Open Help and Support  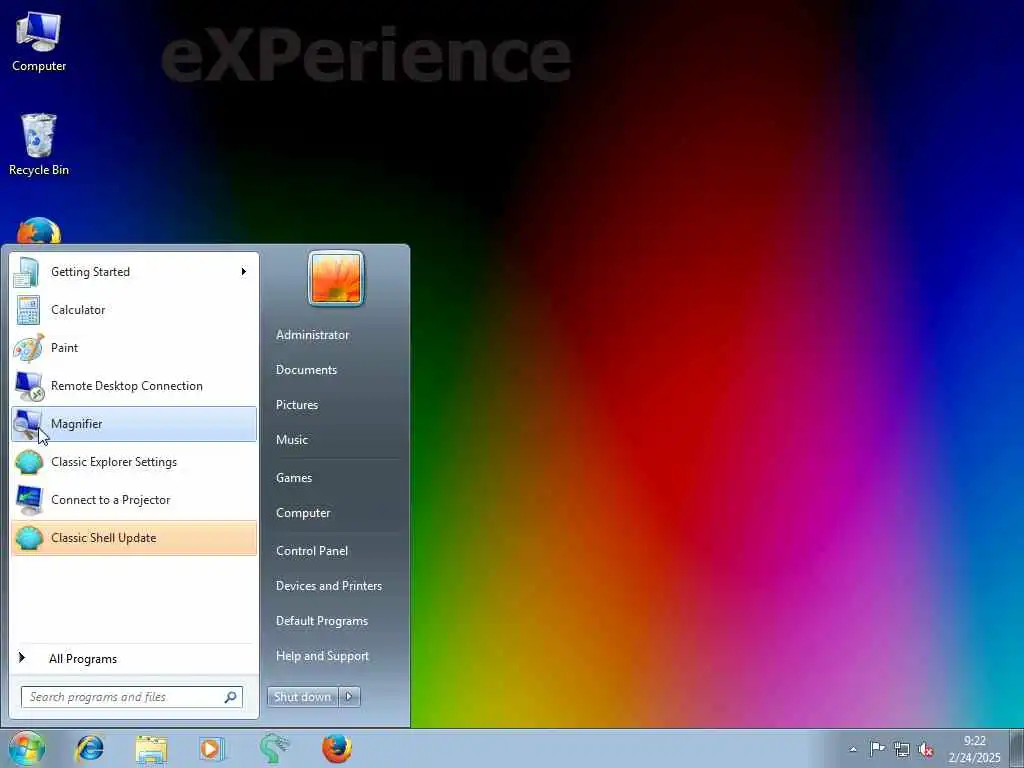point(322,656)
